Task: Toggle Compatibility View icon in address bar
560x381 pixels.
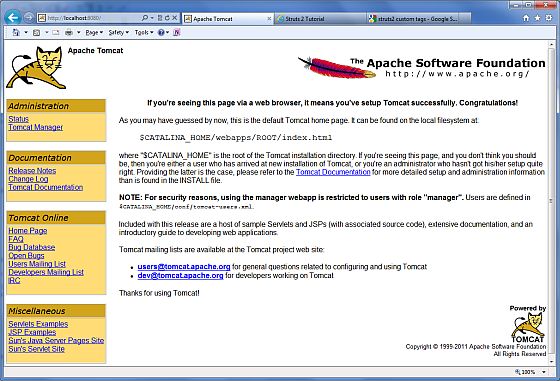Action: 160,17
